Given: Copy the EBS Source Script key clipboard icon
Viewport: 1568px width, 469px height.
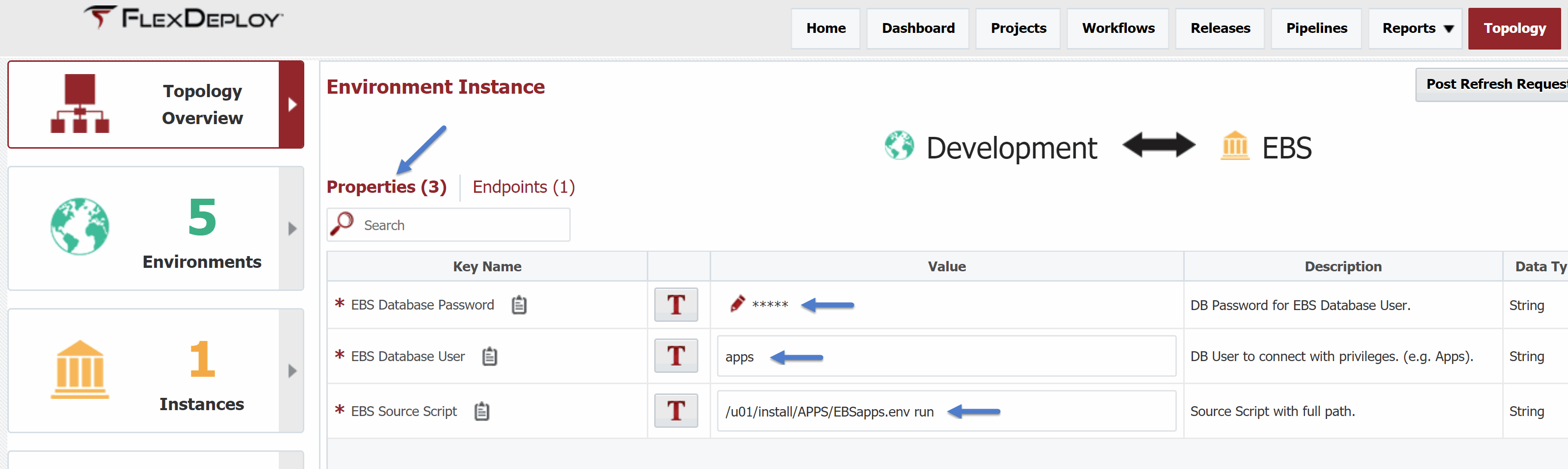Looking at the screenshot, I should coord(481,411).
